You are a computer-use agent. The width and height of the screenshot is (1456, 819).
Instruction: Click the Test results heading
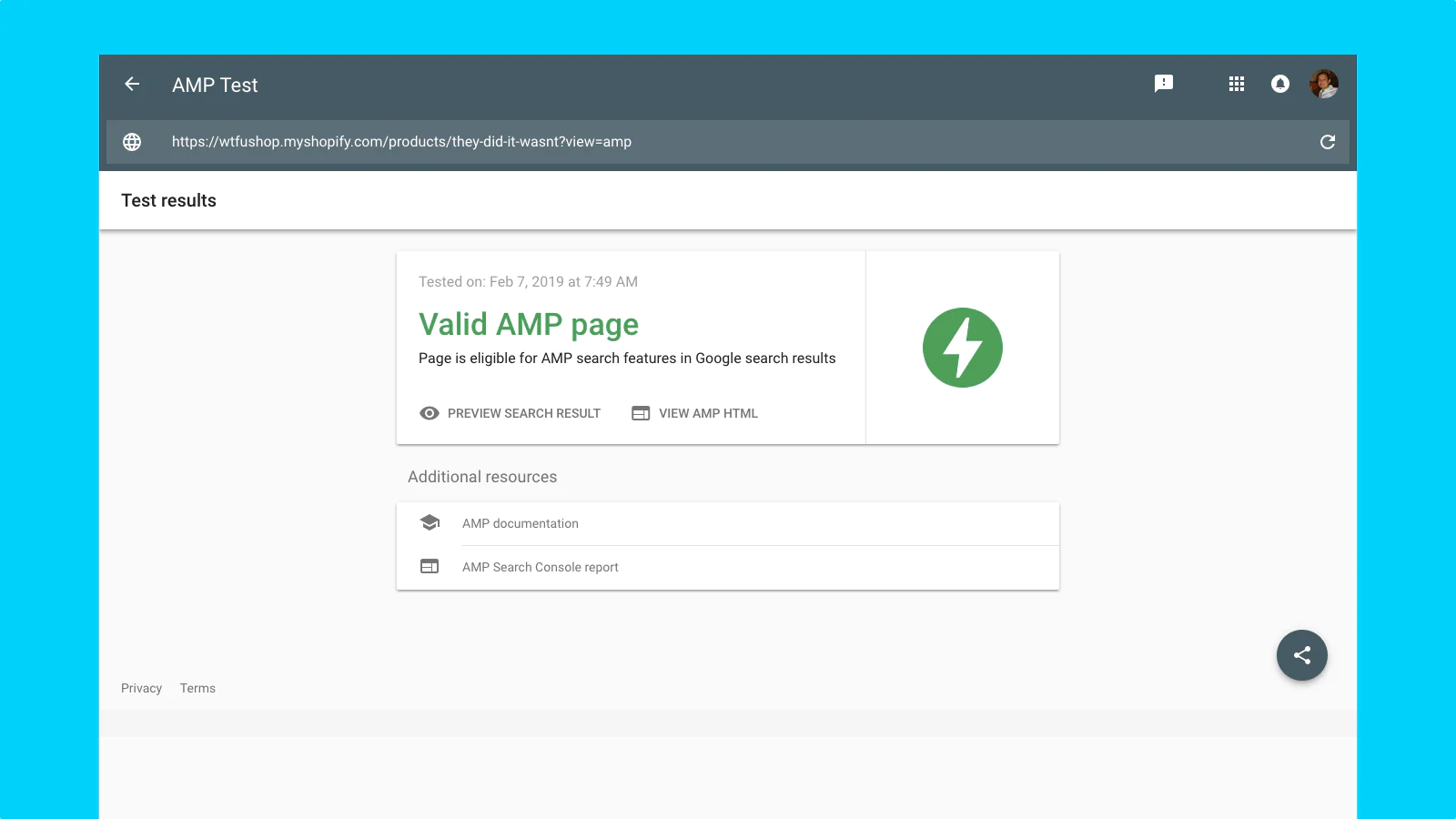click(168, 200)
